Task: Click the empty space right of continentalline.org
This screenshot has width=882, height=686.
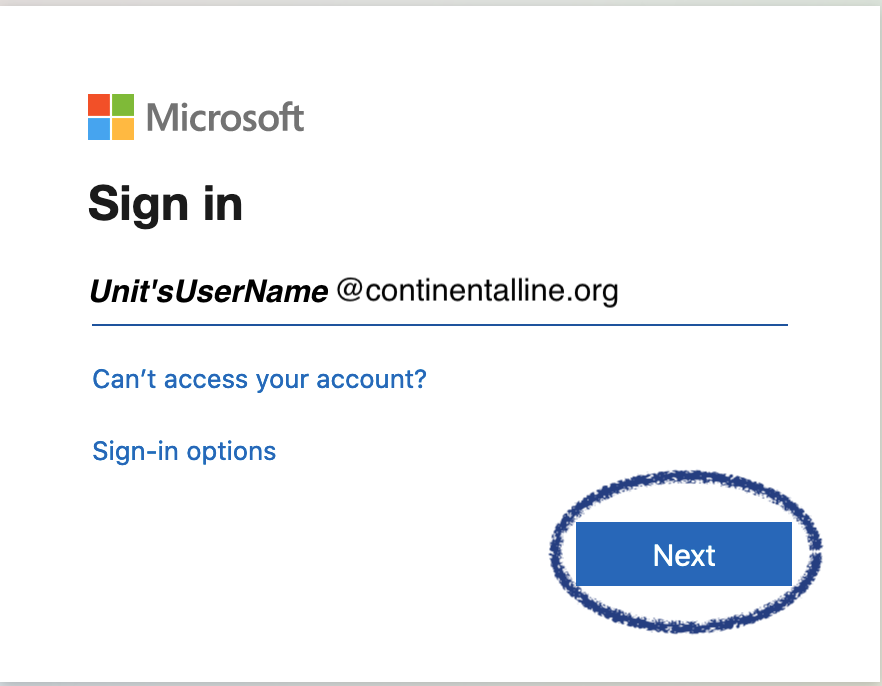Action: (705, 291)
